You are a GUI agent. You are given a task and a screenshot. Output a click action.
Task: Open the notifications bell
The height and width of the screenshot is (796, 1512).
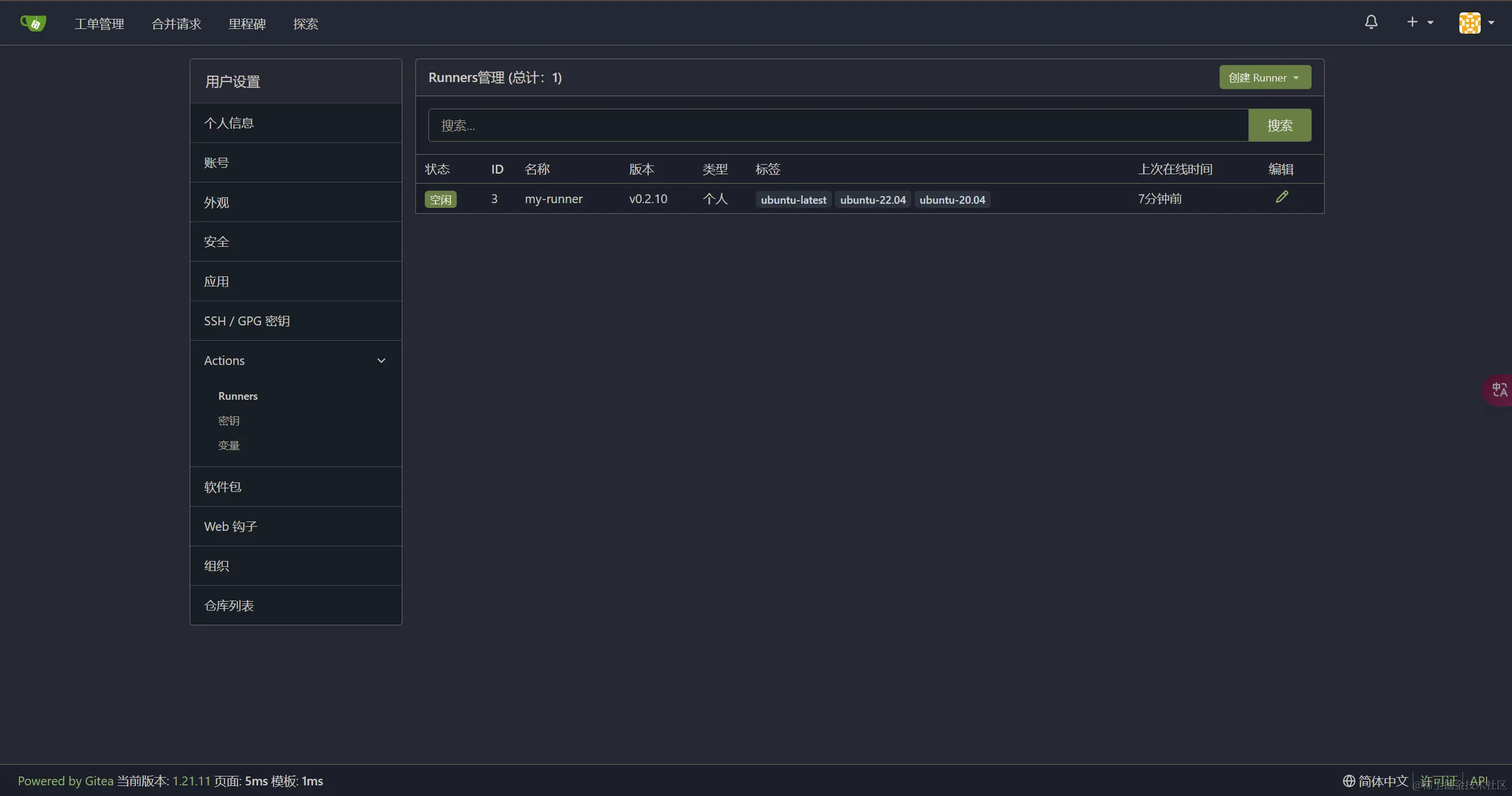[x=1371, y=22]
